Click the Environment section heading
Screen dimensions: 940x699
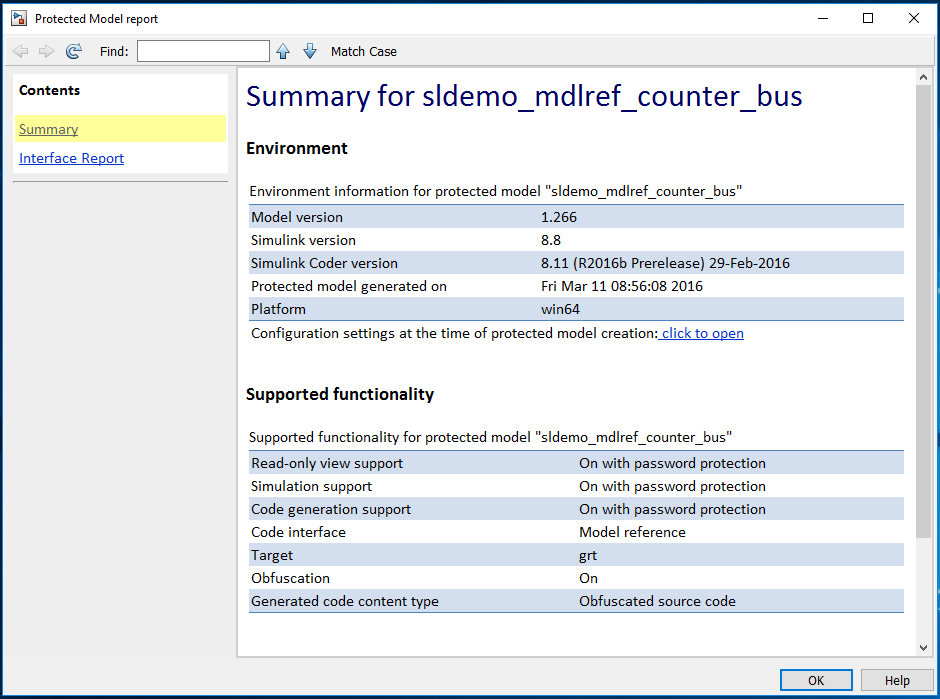[297, 148]
